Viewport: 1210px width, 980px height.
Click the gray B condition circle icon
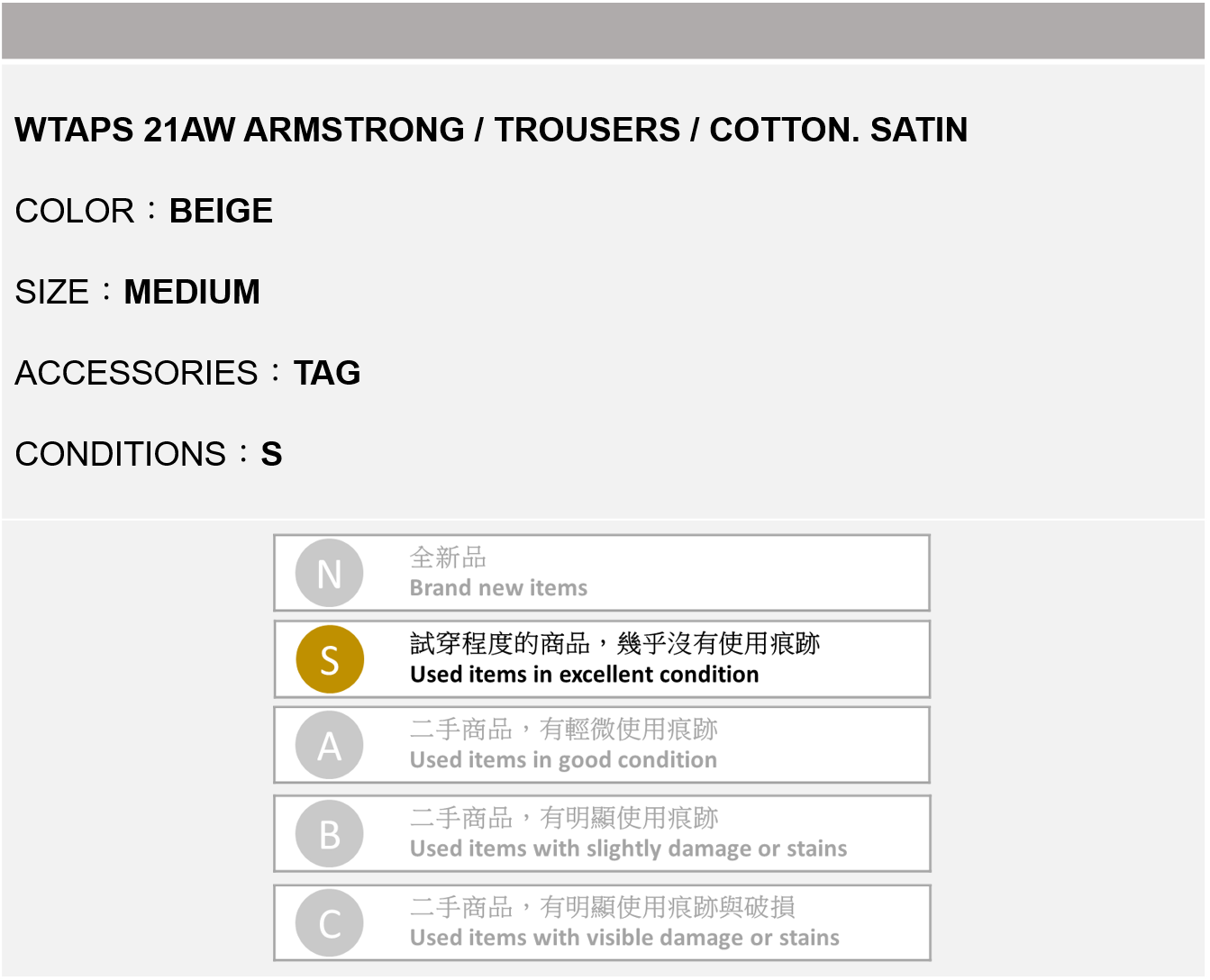[x=330, y=834]
